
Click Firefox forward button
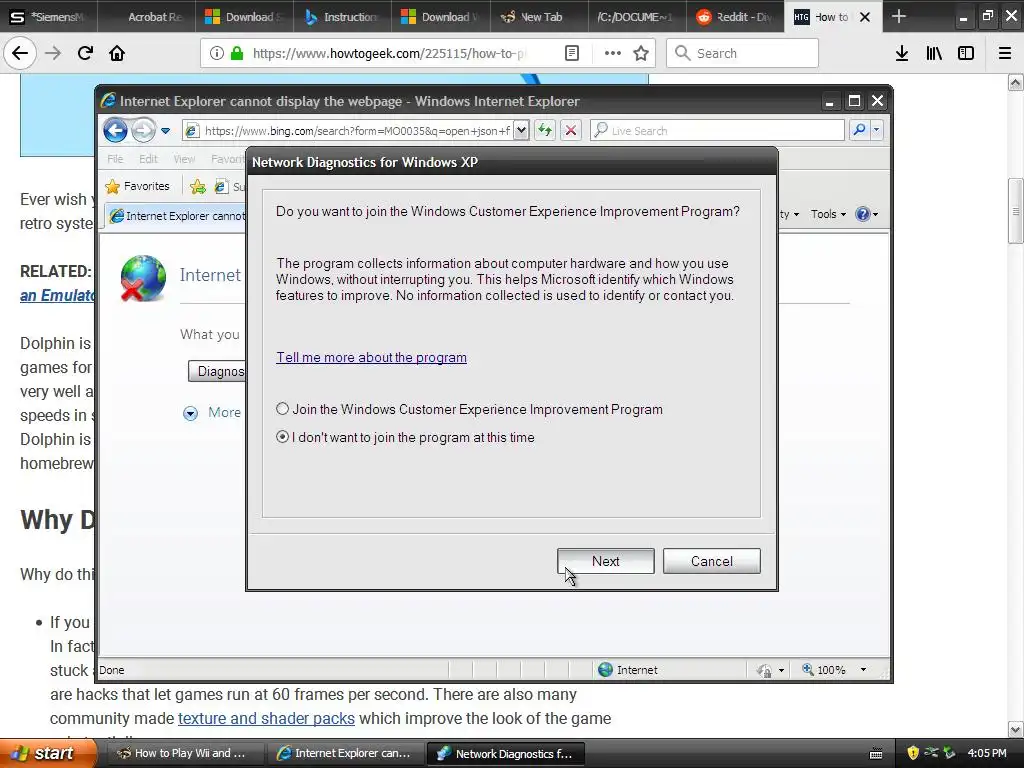coord(53,54)
